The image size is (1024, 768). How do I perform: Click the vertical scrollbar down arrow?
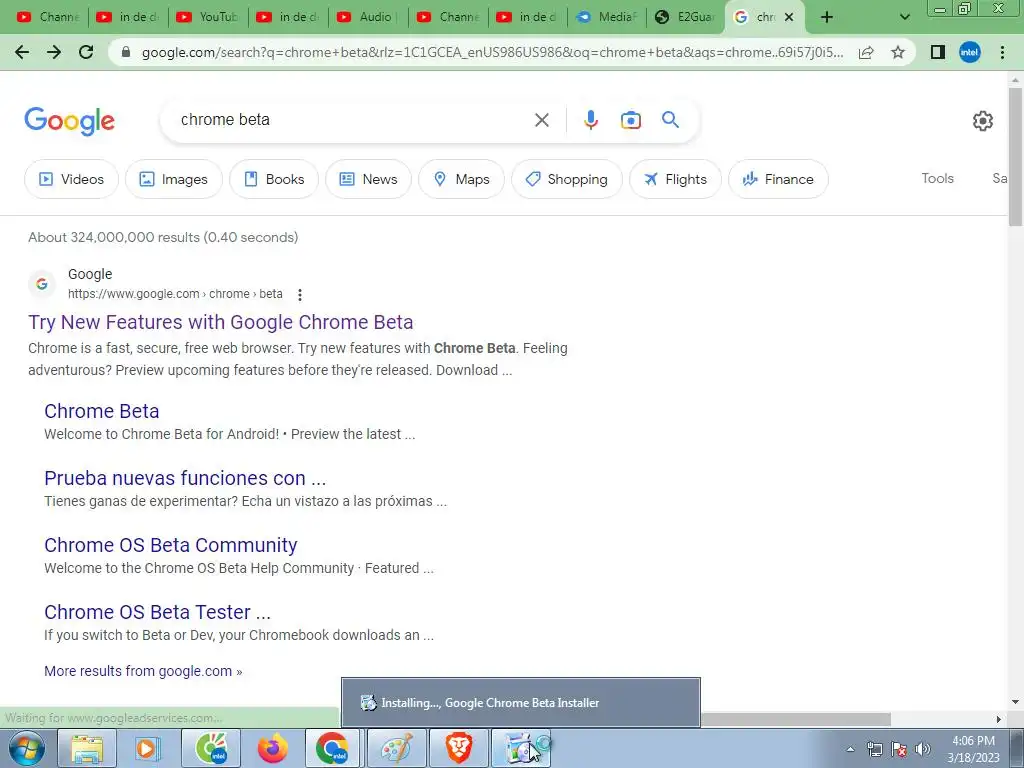[1015, 703]
